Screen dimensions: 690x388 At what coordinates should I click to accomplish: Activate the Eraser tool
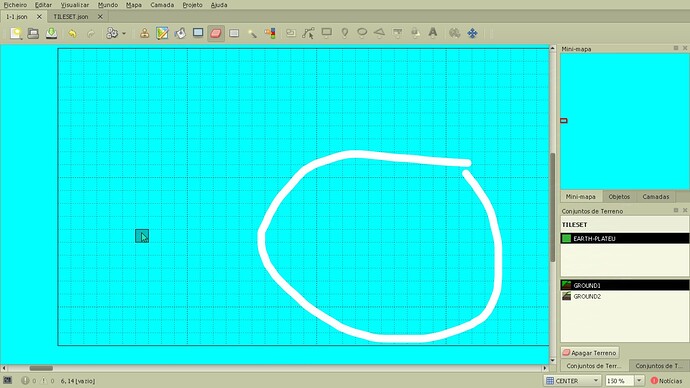(x=216, y=33)
